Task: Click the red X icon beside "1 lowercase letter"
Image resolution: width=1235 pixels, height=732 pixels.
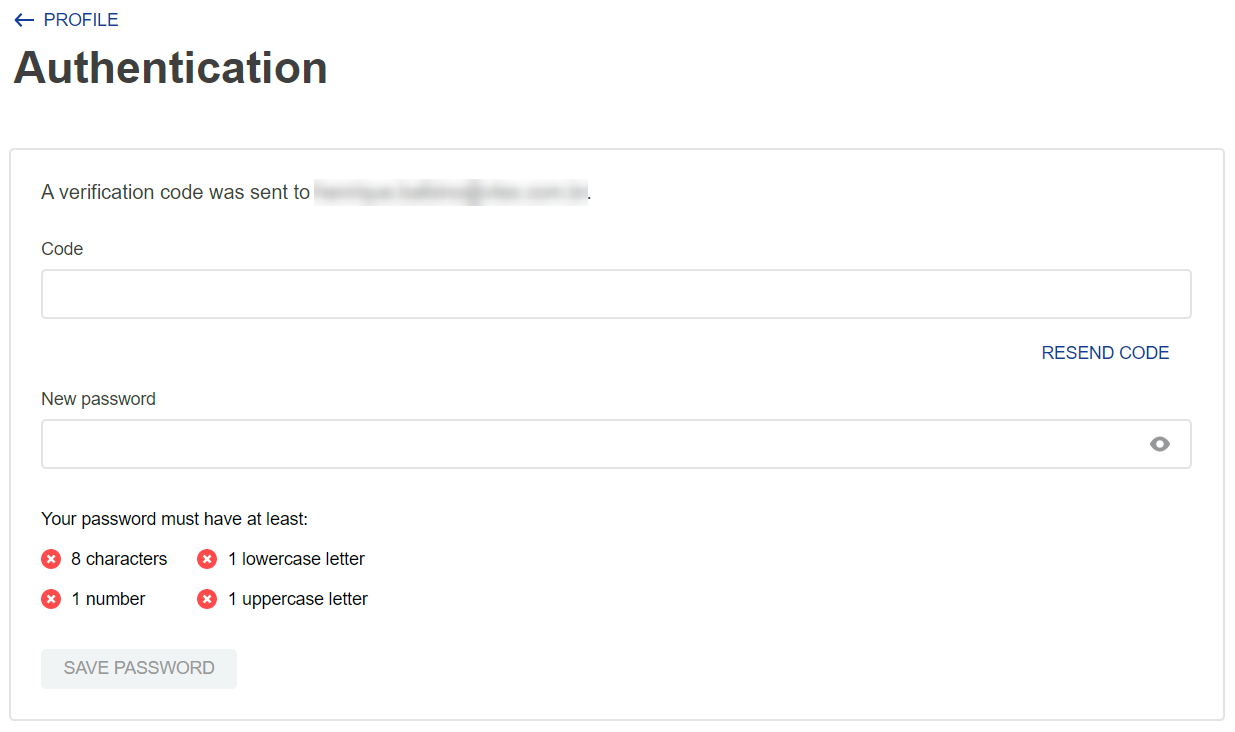Action: (207, 558)
